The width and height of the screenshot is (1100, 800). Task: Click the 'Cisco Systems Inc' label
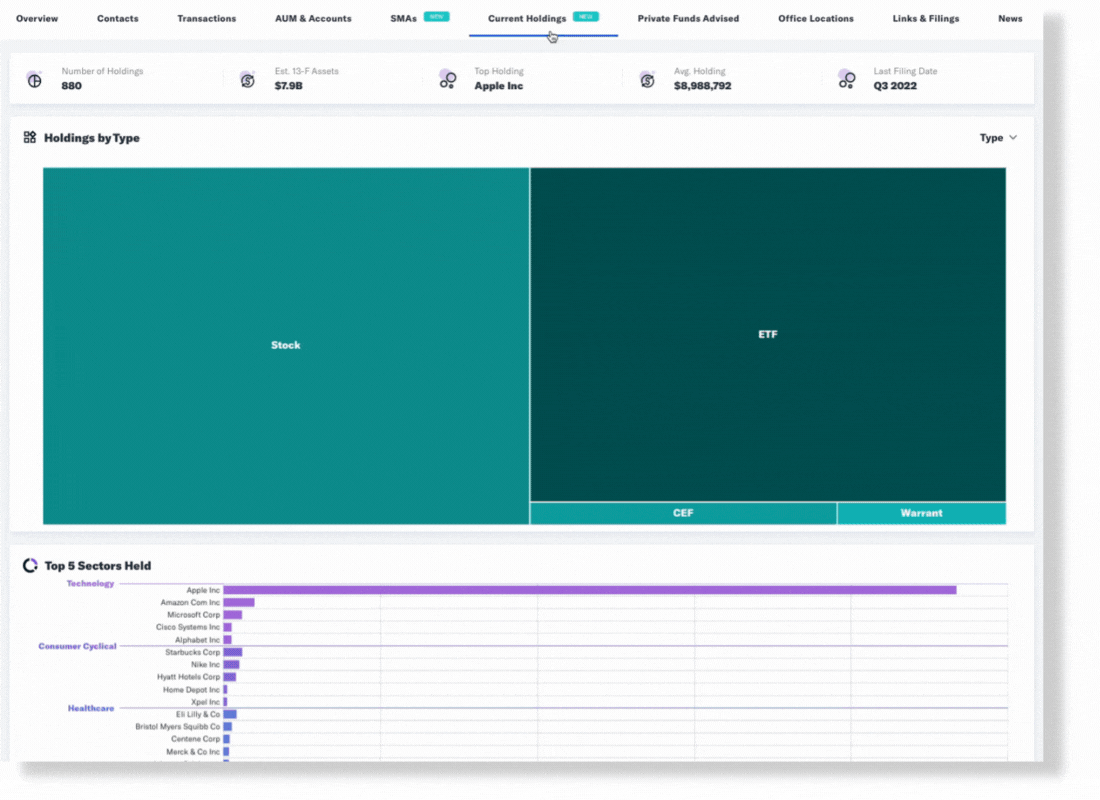click(188, 627)
